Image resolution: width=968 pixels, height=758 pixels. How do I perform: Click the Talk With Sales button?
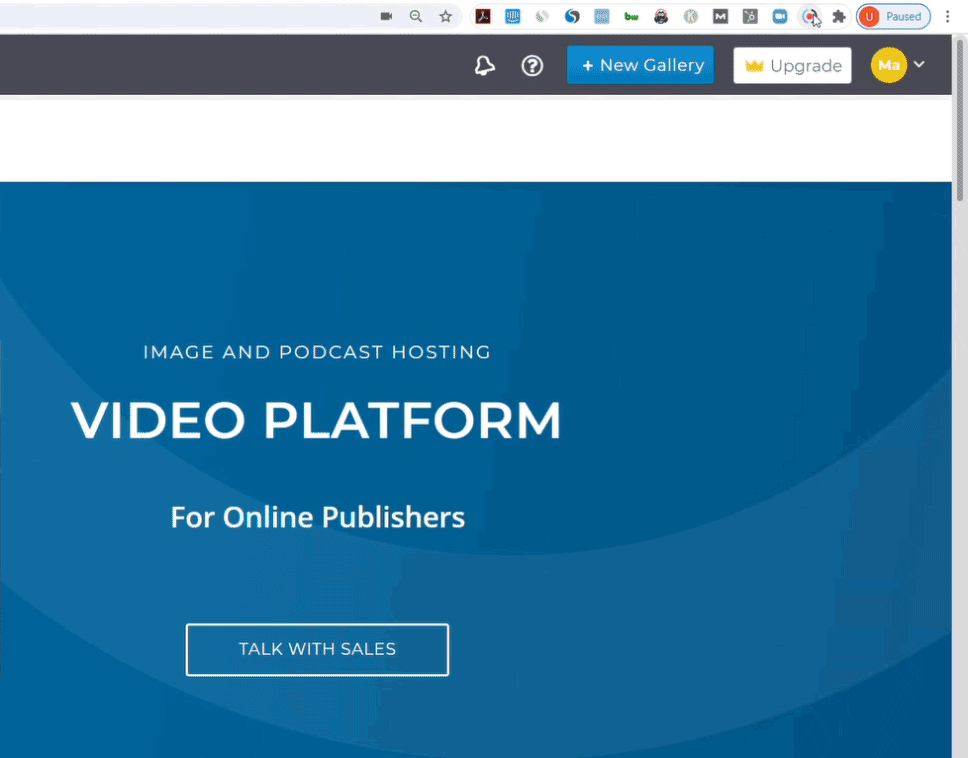(x=317, y=649)
